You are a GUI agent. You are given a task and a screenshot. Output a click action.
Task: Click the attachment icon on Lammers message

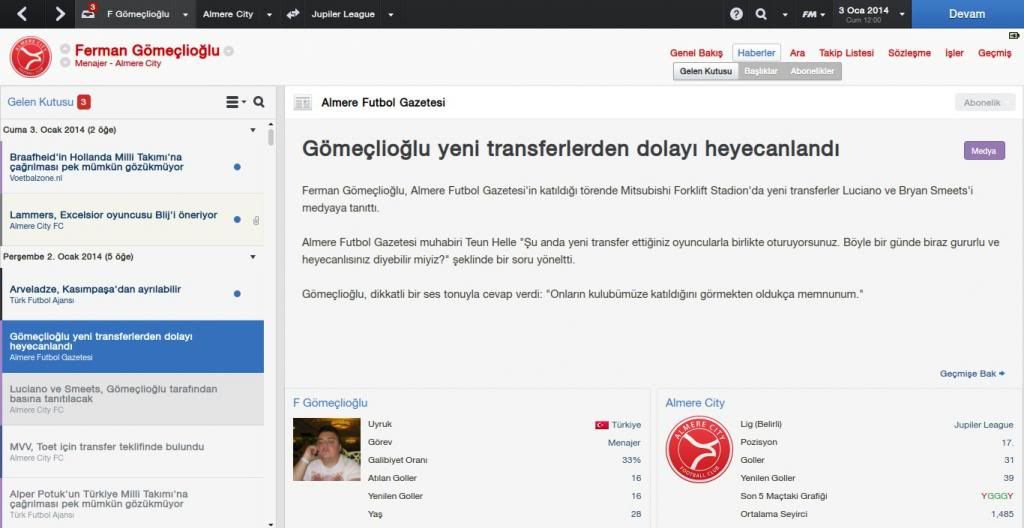coord(256,220)
